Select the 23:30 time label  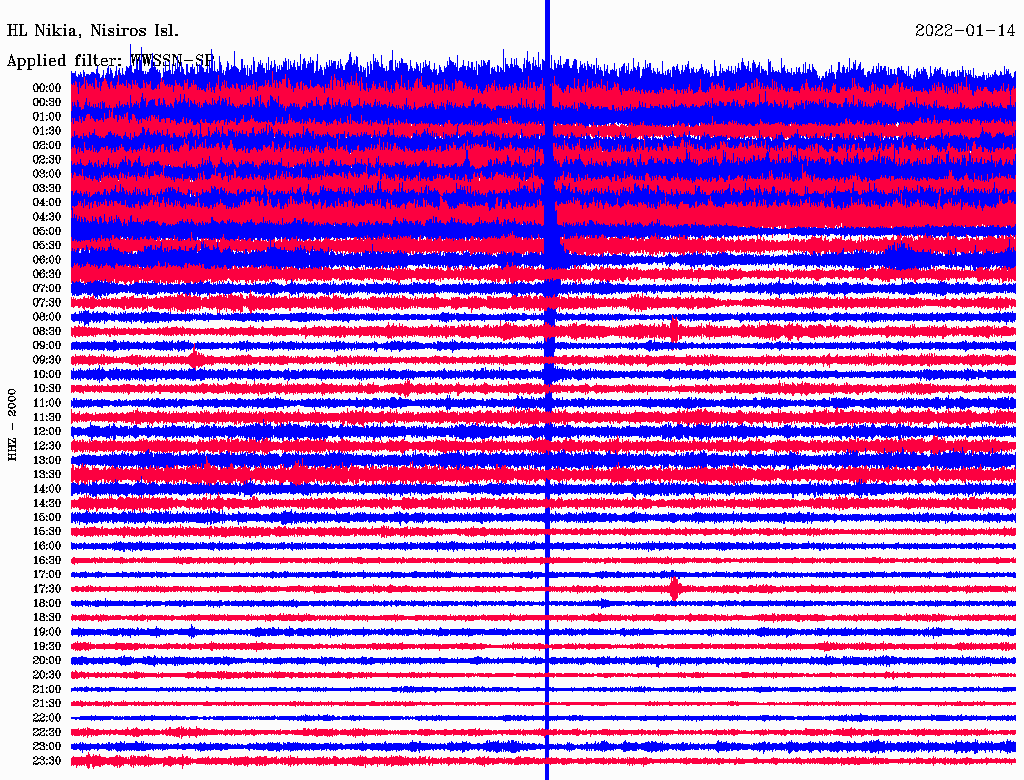[x=47, y=761]
